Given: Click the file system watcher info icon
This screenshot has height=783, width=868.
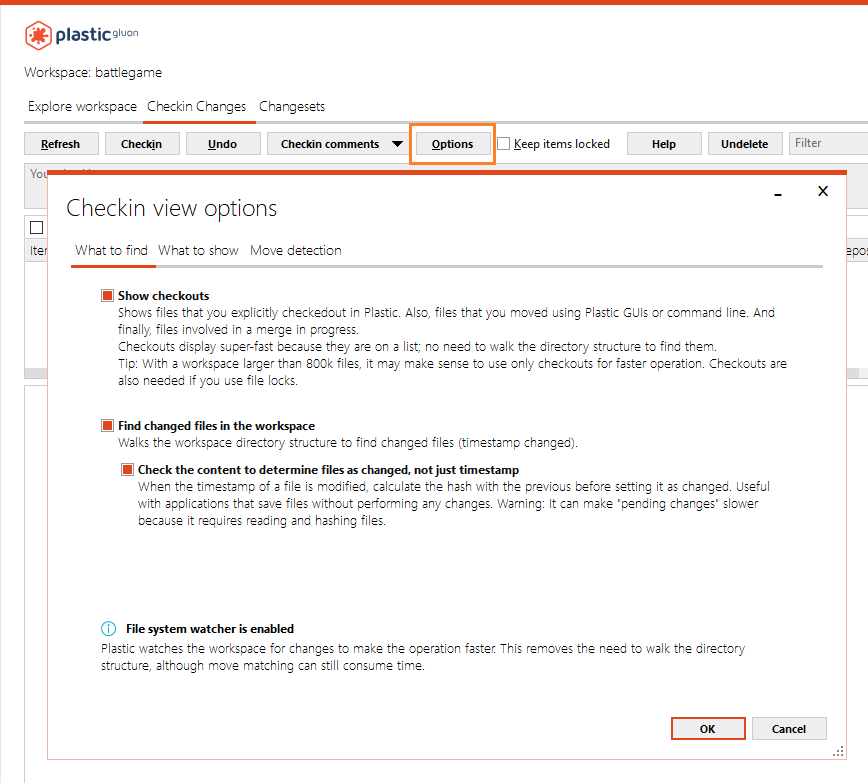Looking at the screenshot, I should [108, 629].
